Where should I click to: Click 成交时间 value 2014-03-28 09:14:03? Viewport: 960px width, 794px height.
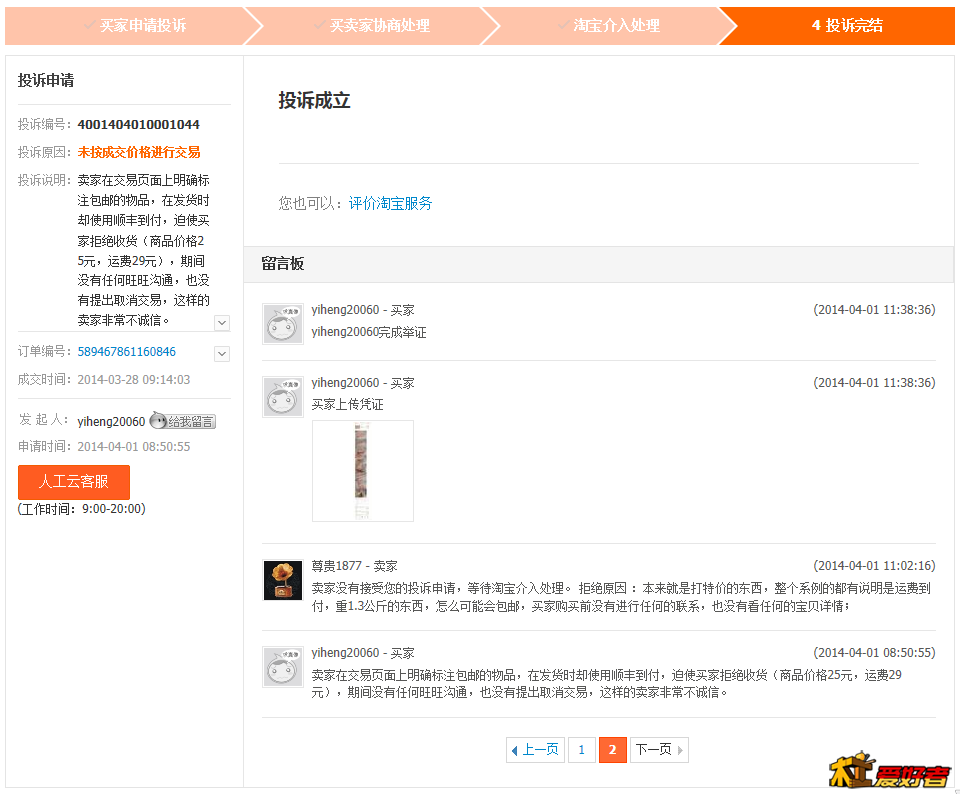[x=134, y=380]
